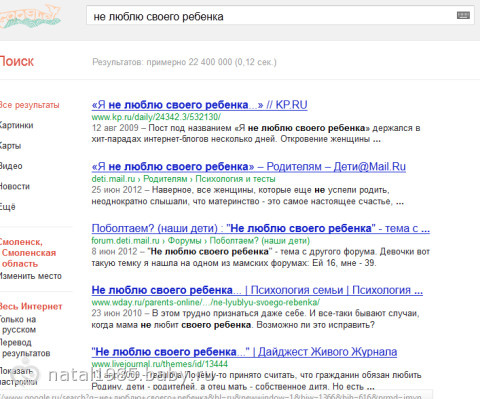The image size is (480, 399).
Task: Click the 'Психология и тесты' breadcrumb under deti.mail.ru
Action: tap(235, 179)
